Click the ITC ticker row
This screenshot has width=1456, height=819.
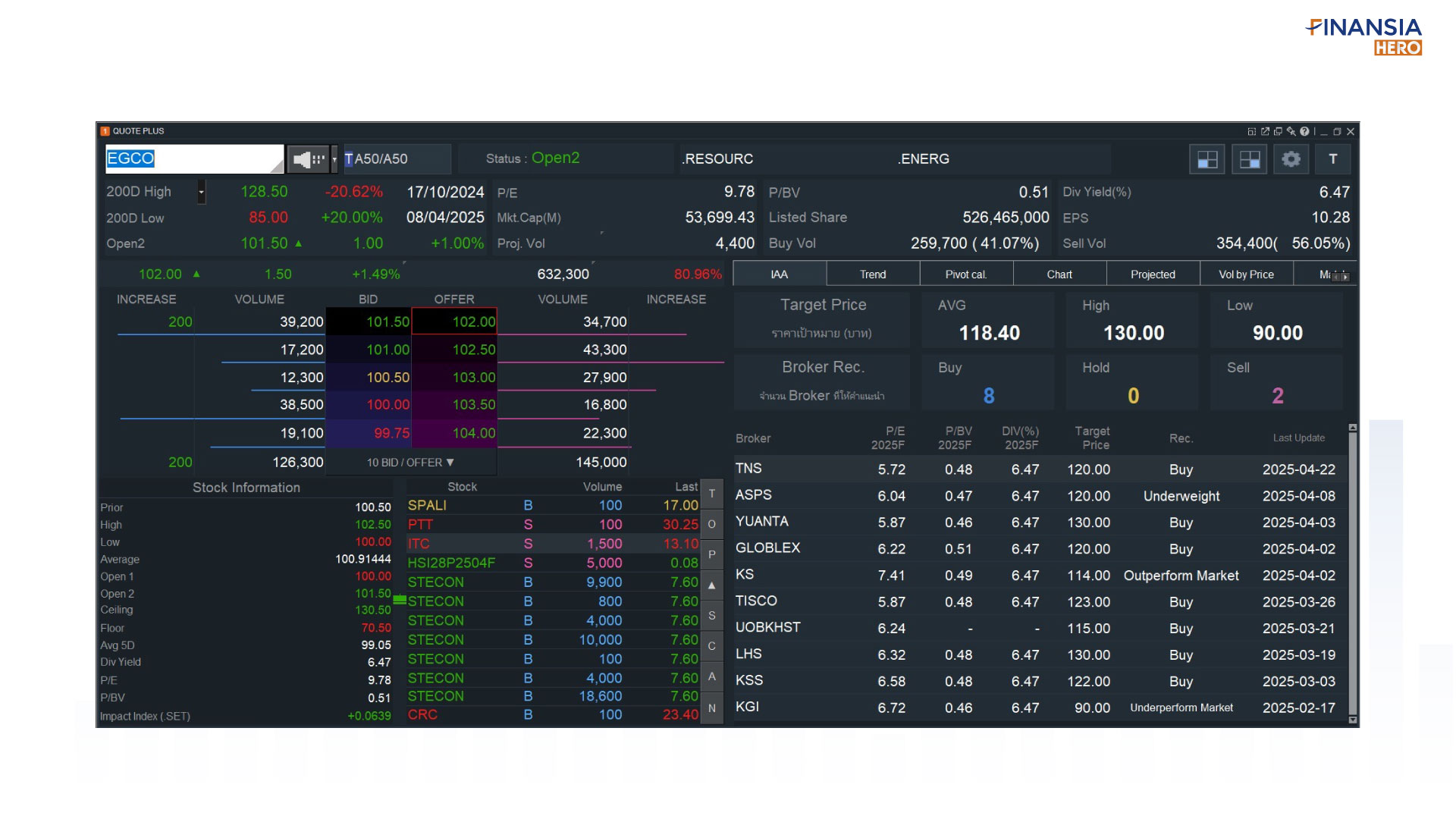553,544
